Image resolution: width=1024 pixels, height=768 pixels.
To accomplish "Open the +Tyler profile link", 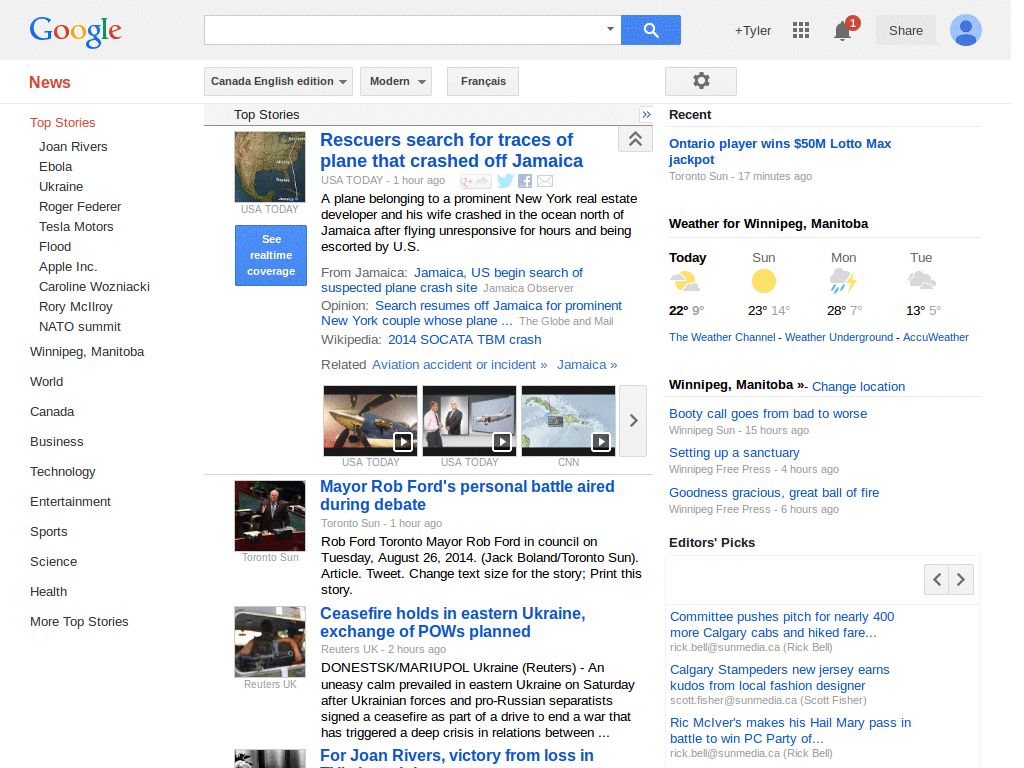I will coord(753,31).
